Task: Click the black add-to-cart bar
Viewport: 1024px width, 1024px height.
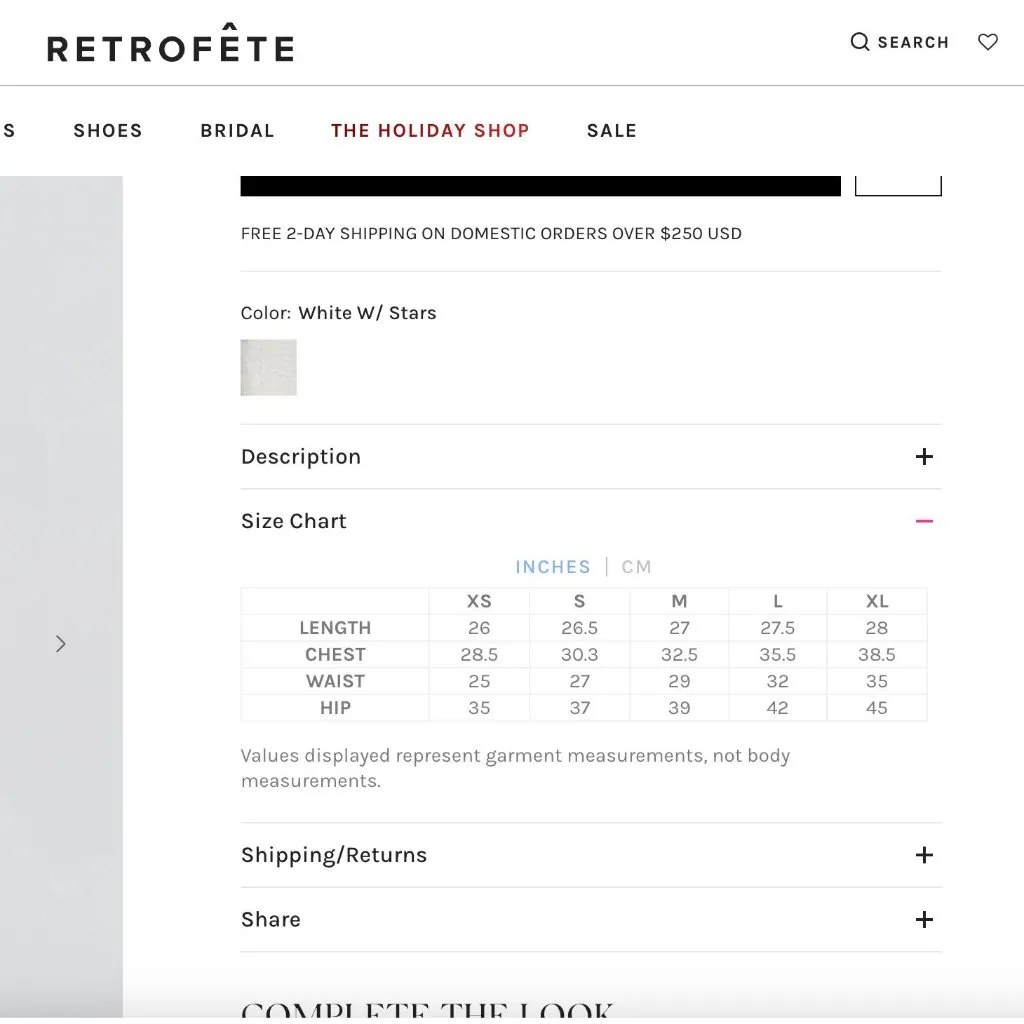Action: tap(540, 186)
